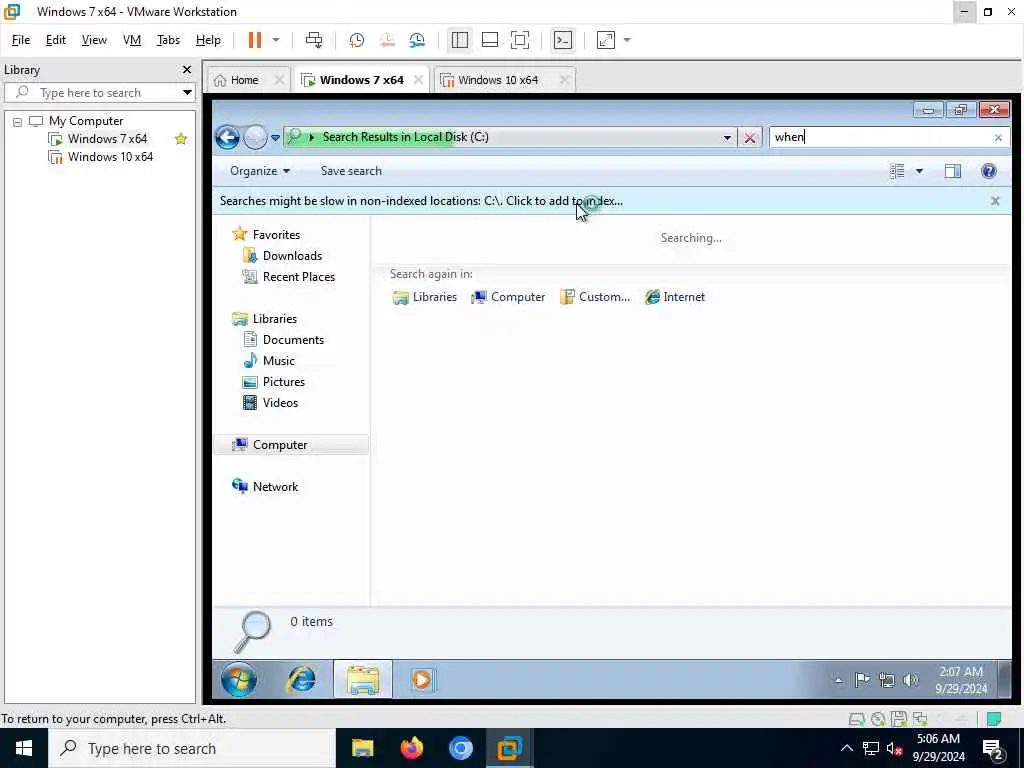Open the recent pages history arrow
This screenshot has height=768, width=1024.
point(276,138)
